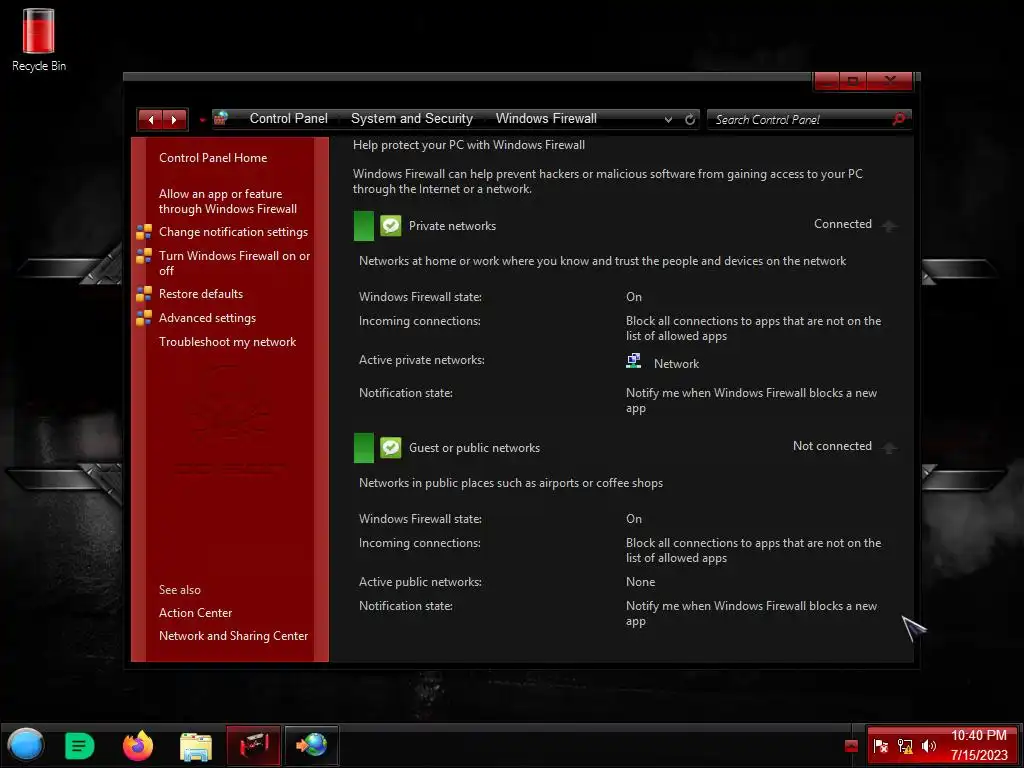
Task: Open Change notification settings
Action: pos(233,232)
